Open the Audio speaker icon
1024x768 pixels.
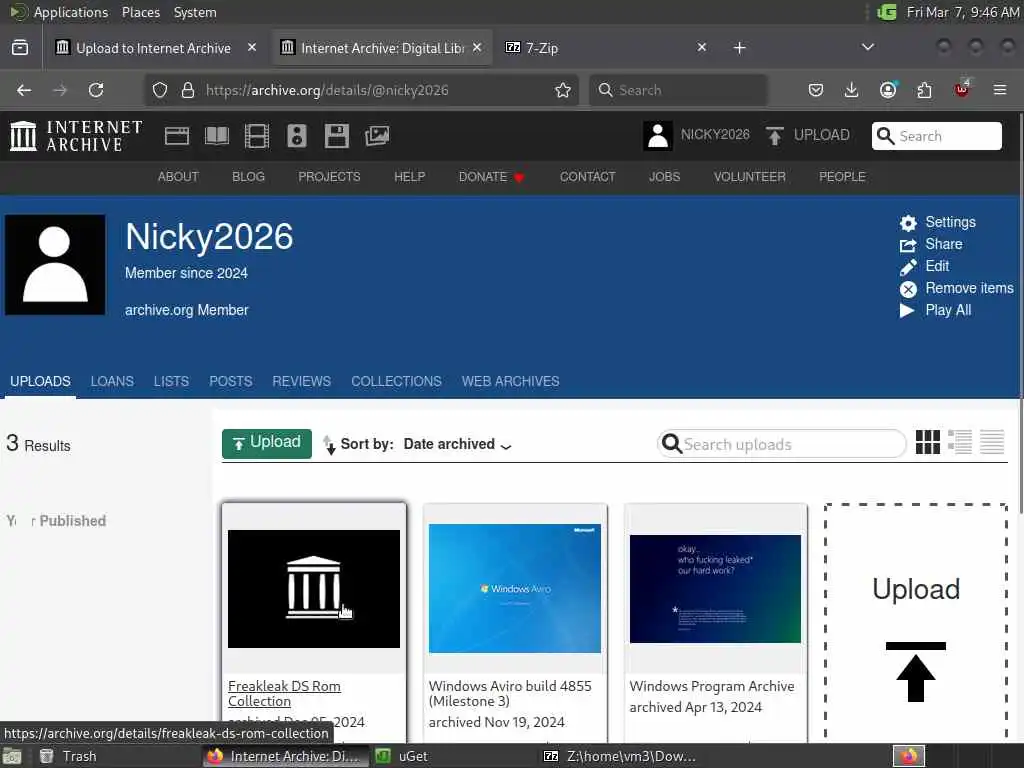296,136
